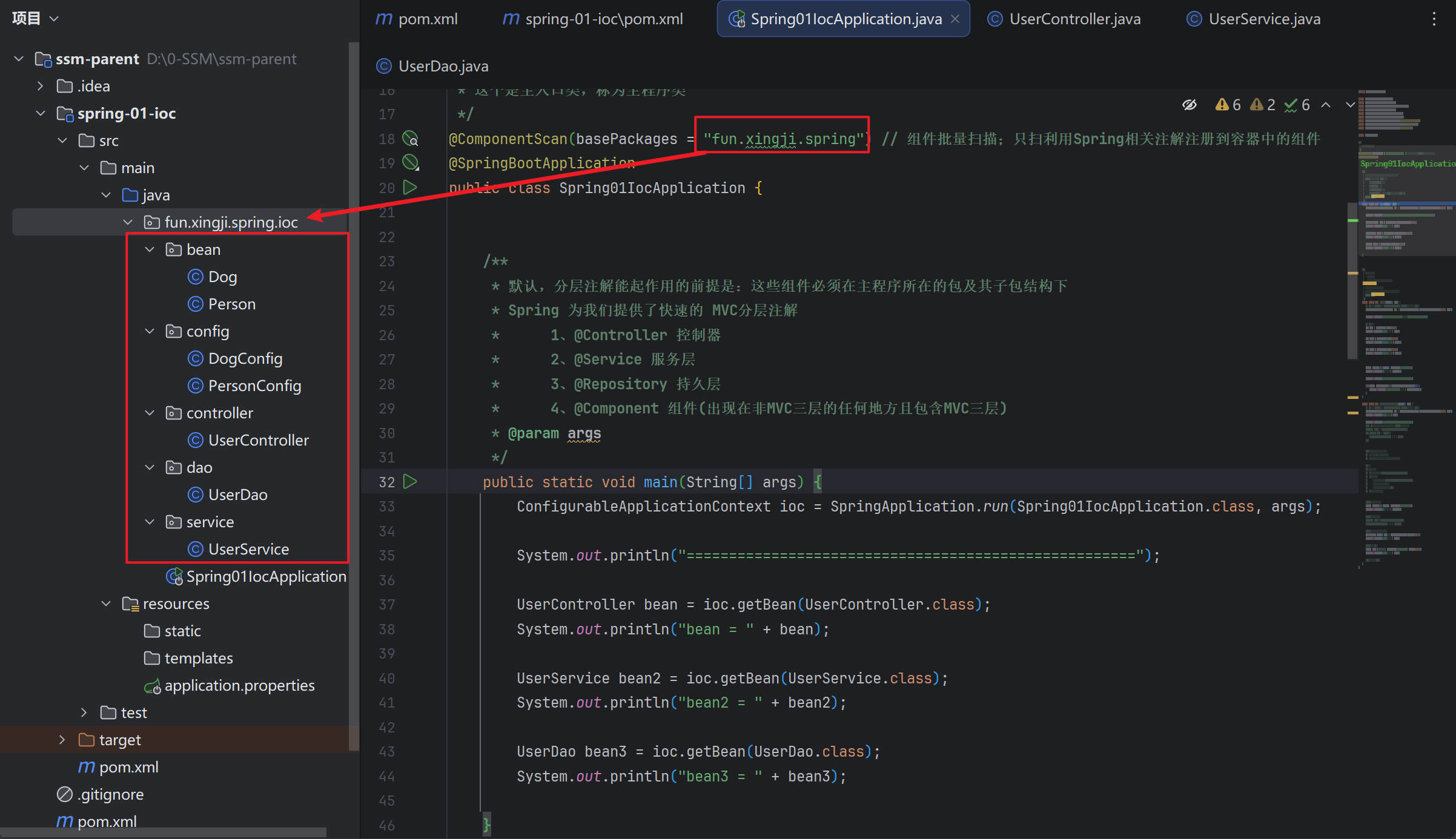
Task: Click the warnings count inspection widget
Action: [1228, 105]
